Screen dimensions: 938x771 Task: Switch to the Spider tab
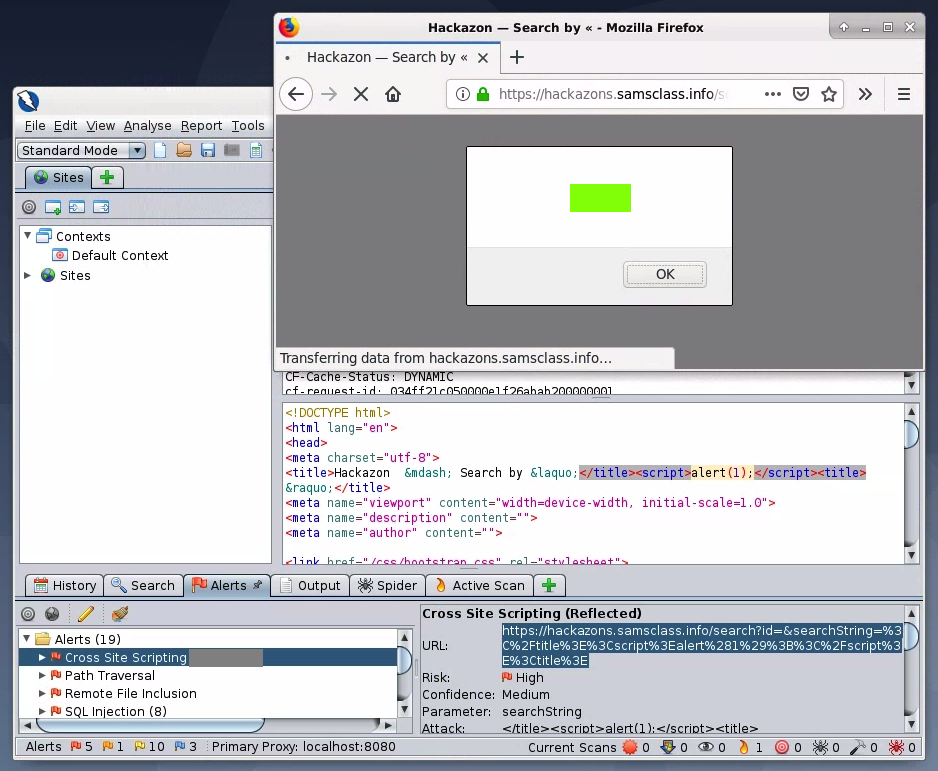click(388, 585)
